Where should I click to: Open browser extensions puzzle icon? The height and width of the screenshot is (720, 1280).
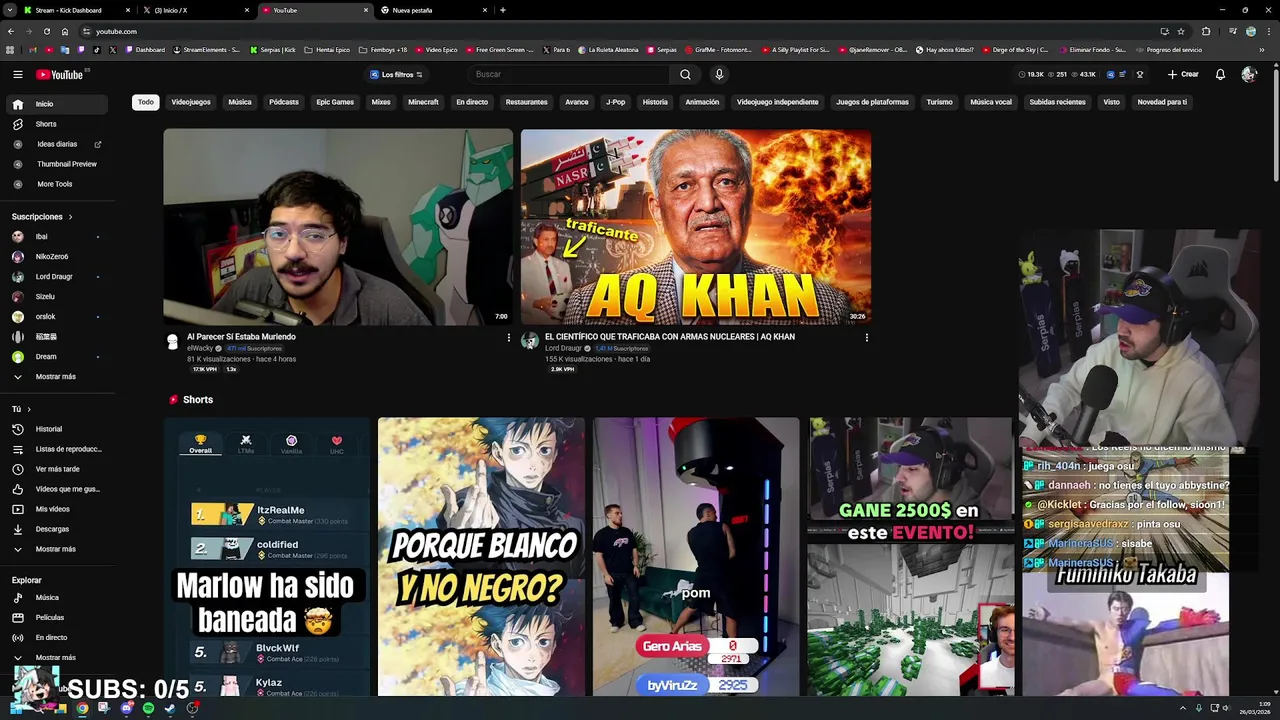pyautogui.click(x=1206, y=31)
